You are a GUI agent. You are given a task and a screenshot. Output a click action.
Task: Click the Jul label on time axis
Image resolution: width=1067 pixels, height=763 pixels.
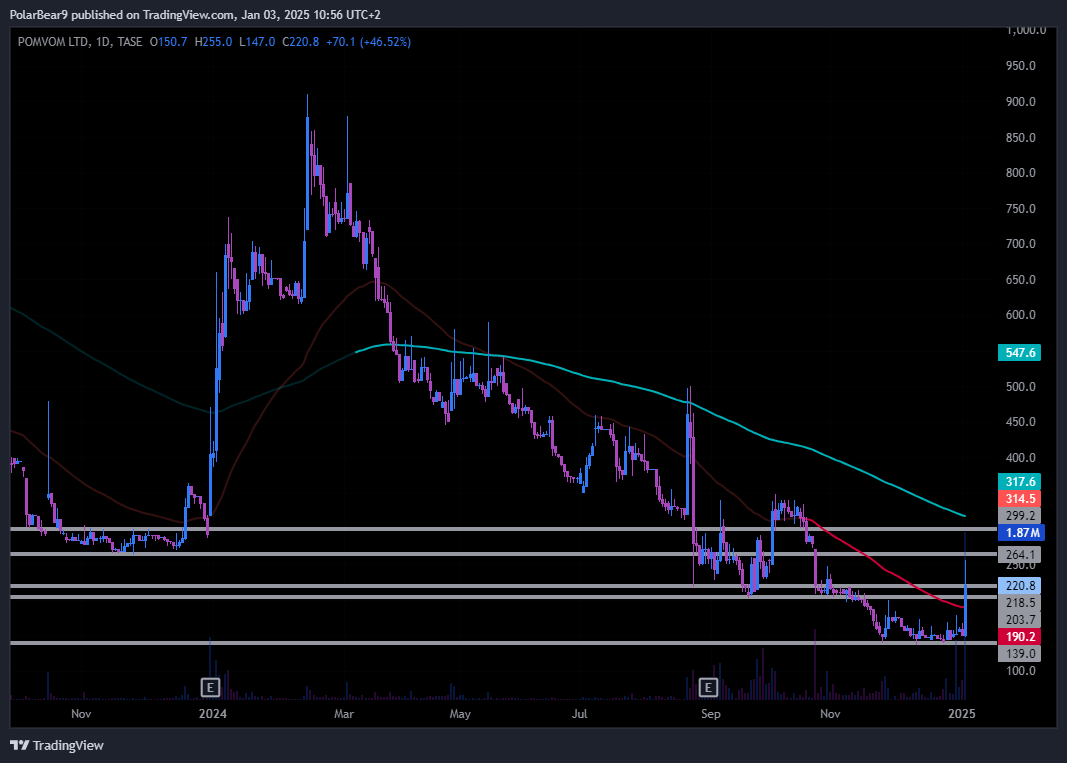pyautogui.click(x=579, y=713)
